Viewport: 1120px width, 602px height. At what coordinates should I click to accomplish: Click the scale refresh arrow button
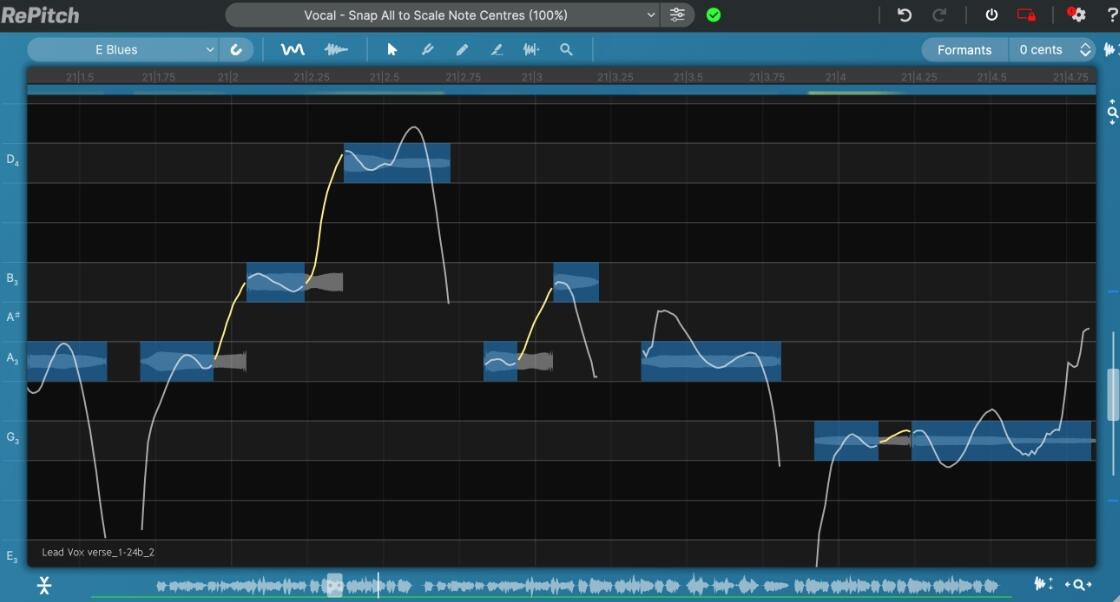236,50
